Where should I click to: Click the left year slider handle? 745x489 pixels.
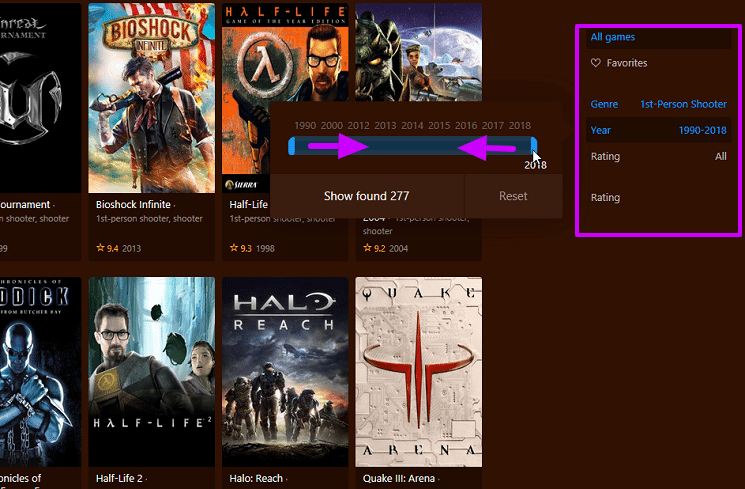click(292, 145)
